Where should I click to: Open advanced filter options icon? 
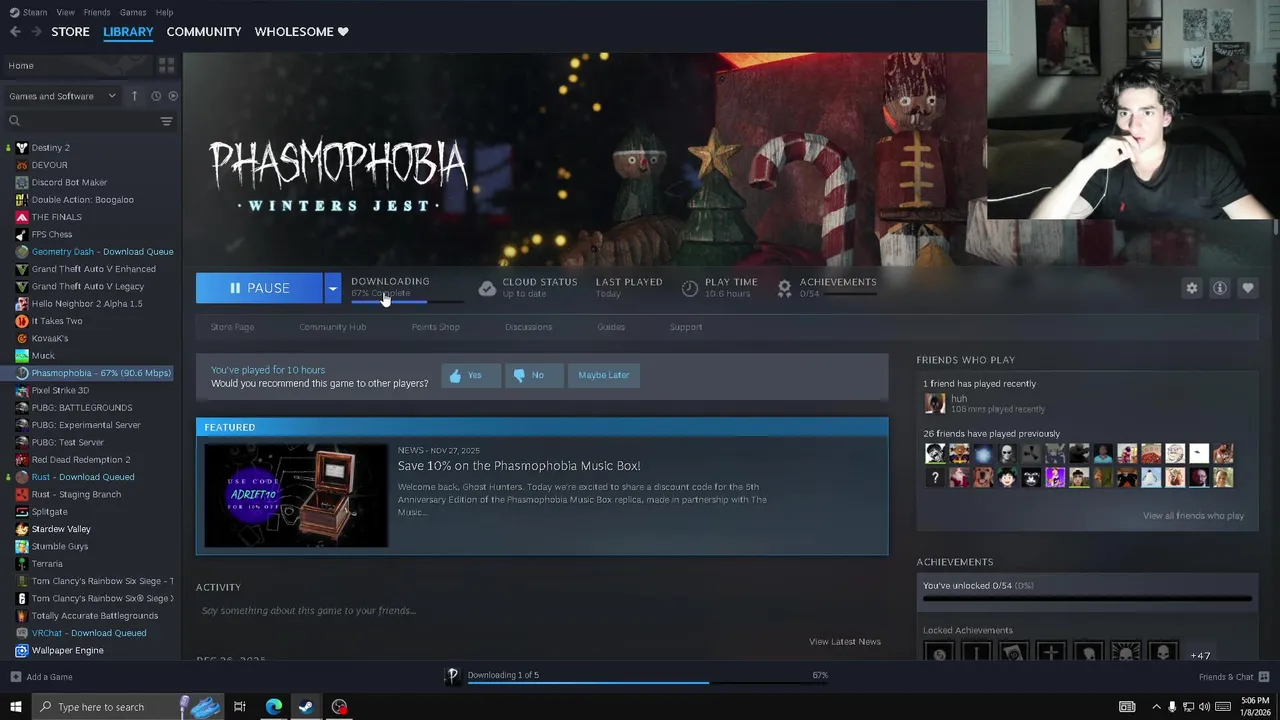pos(167,121)
